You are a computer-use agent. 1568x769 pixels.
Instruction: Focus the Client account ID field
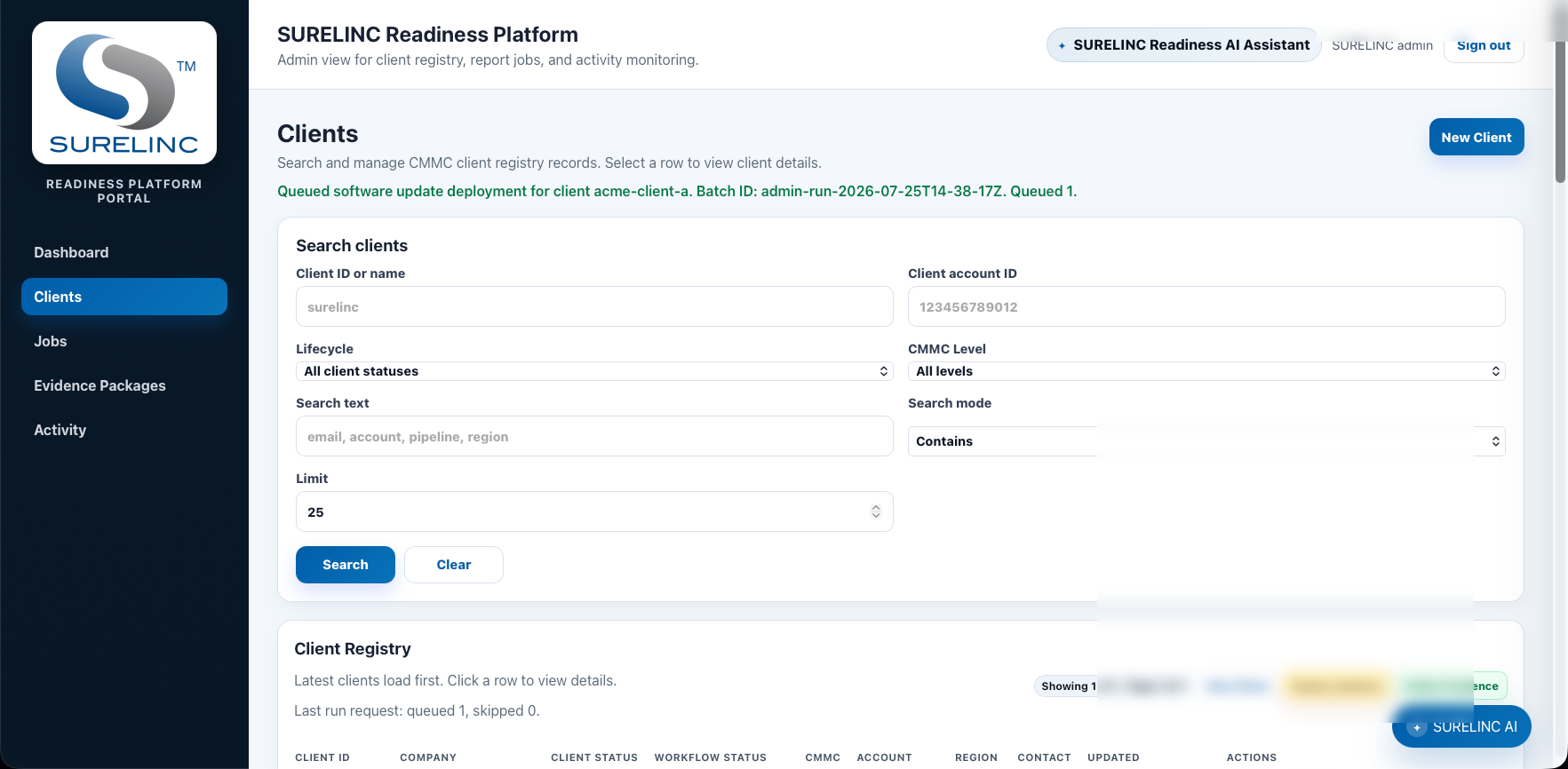coord(1206,306)
